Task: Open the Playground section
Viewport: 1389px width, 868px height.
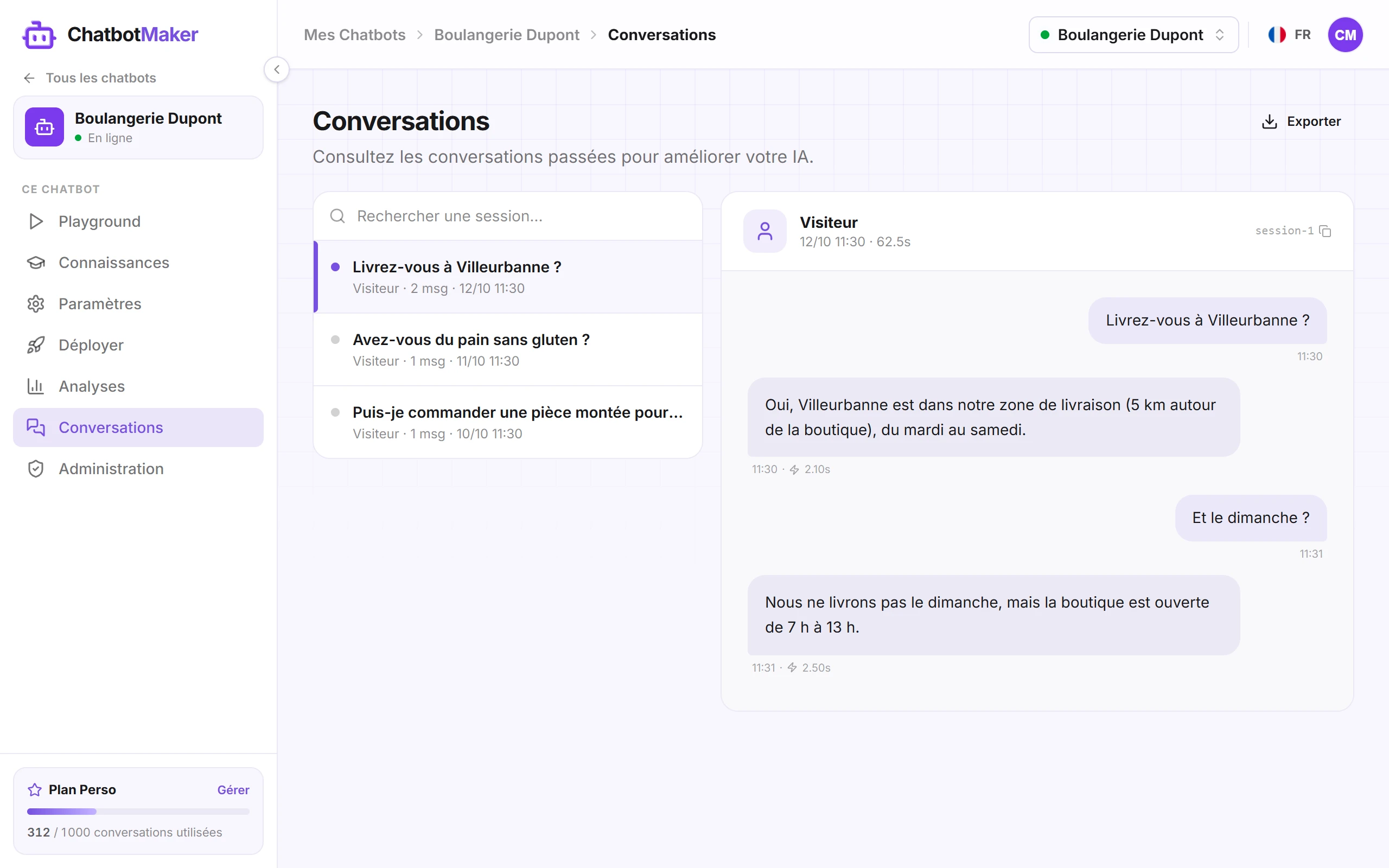Action: click(138, 221)
